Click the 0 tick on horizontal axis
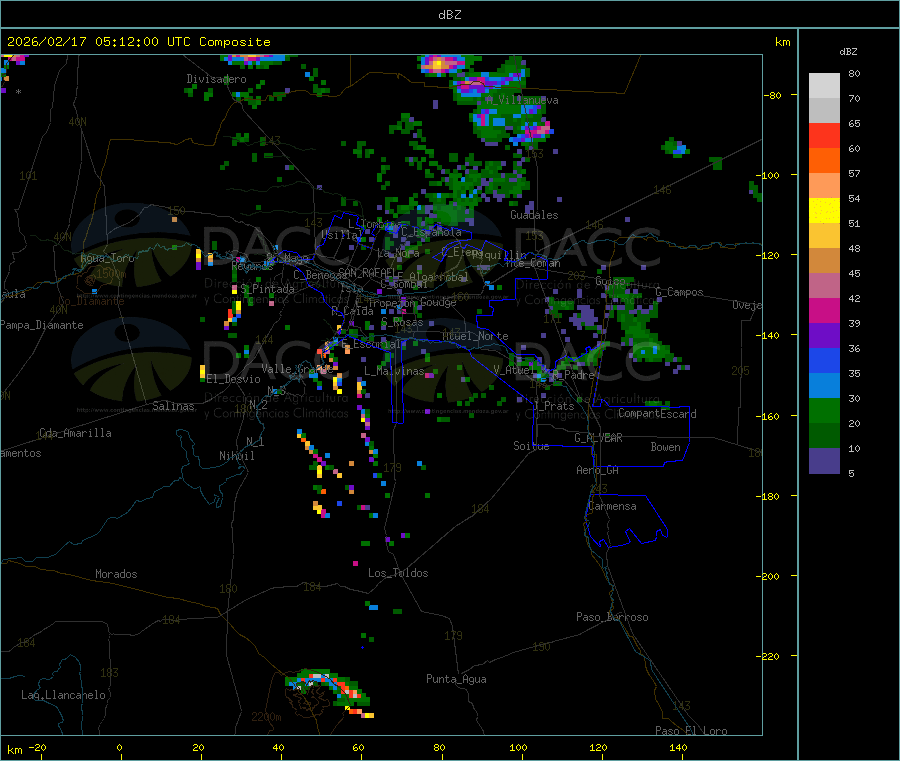Image resolution: width=900 pixels, height=761 pixels. coord(119,748)
